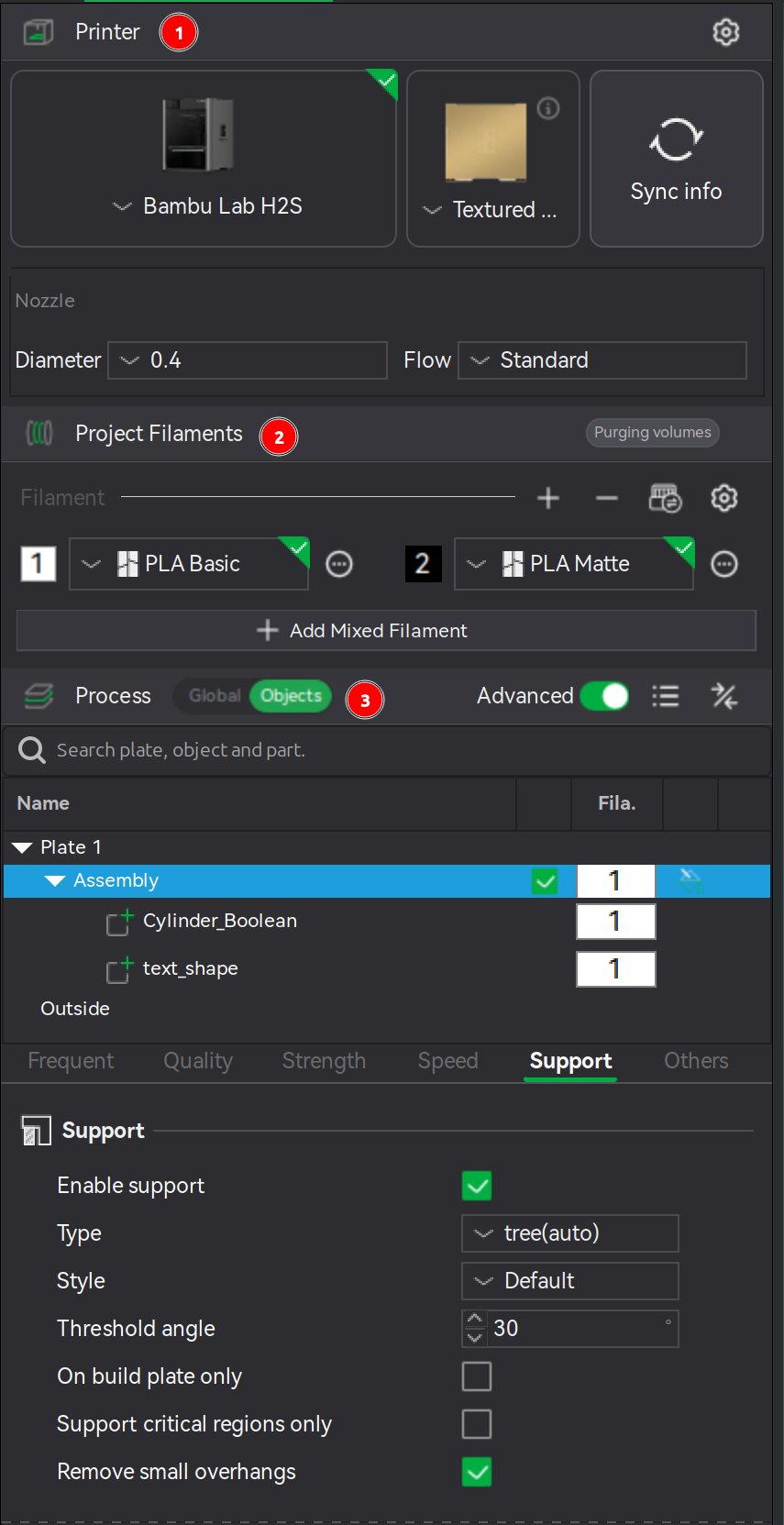Click the compare presets icon
The height and width of the screenshot is (1525, 784).
724,696
